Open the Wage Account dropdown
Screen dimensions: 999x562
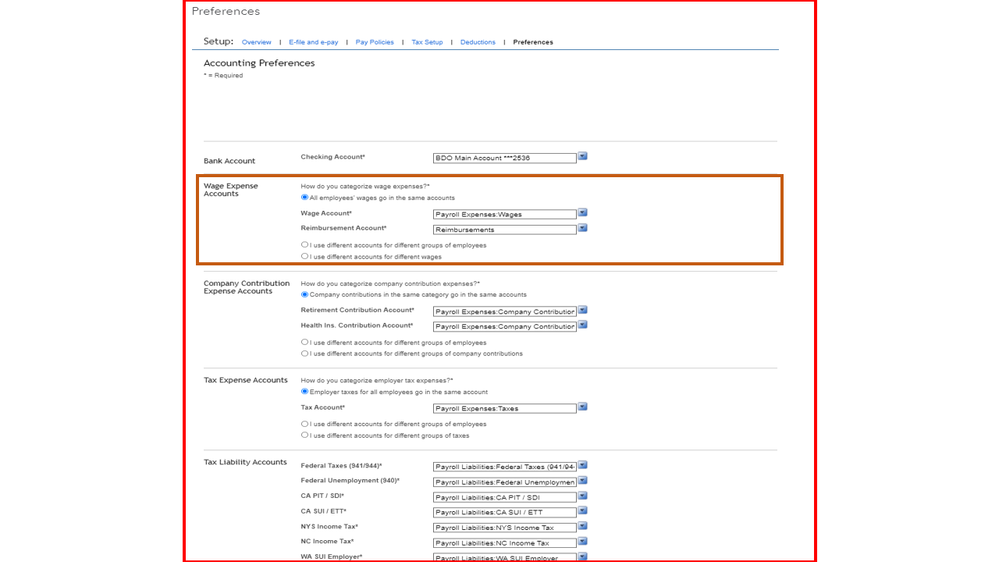pyautogui.click(x=582, y=213)
